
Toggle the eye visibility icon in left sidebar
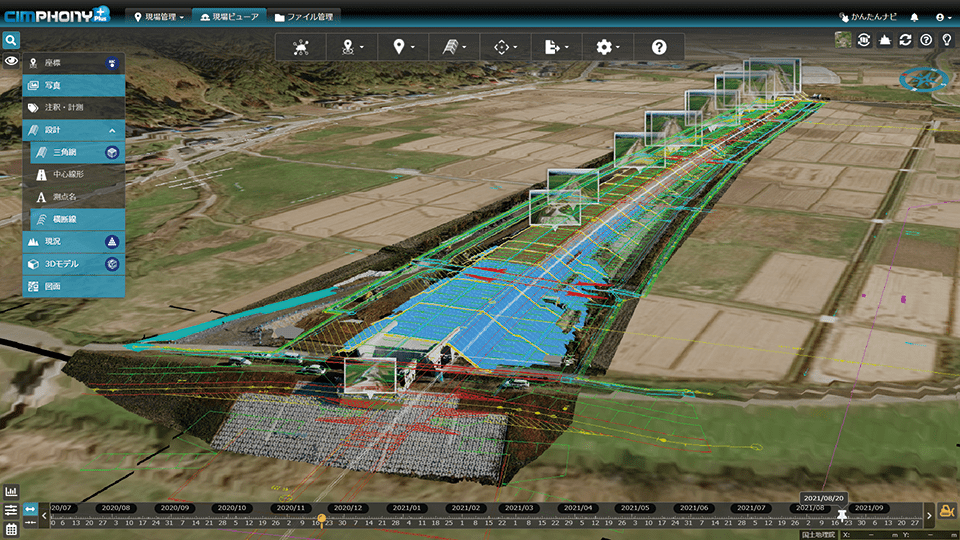coord(11,62)
